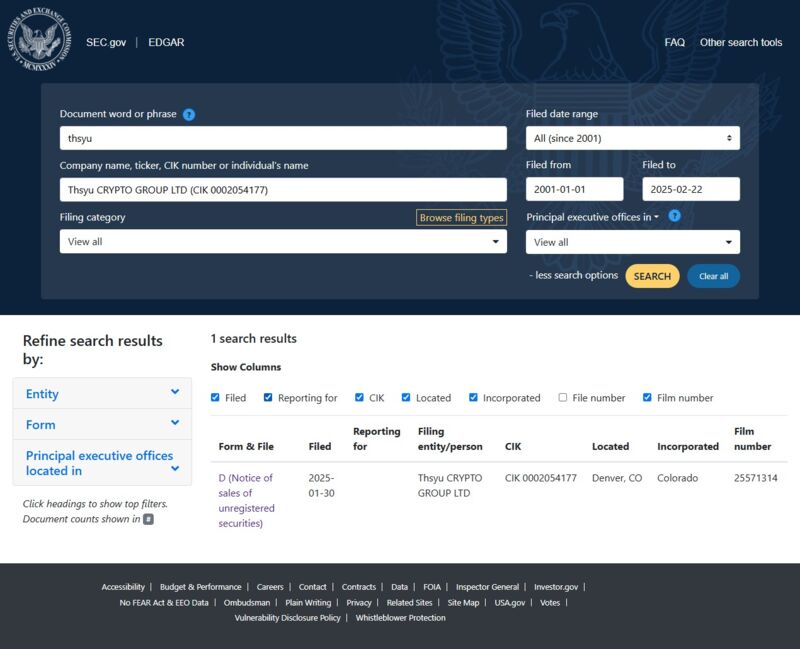Click the Filed to date field

[691, 189]
